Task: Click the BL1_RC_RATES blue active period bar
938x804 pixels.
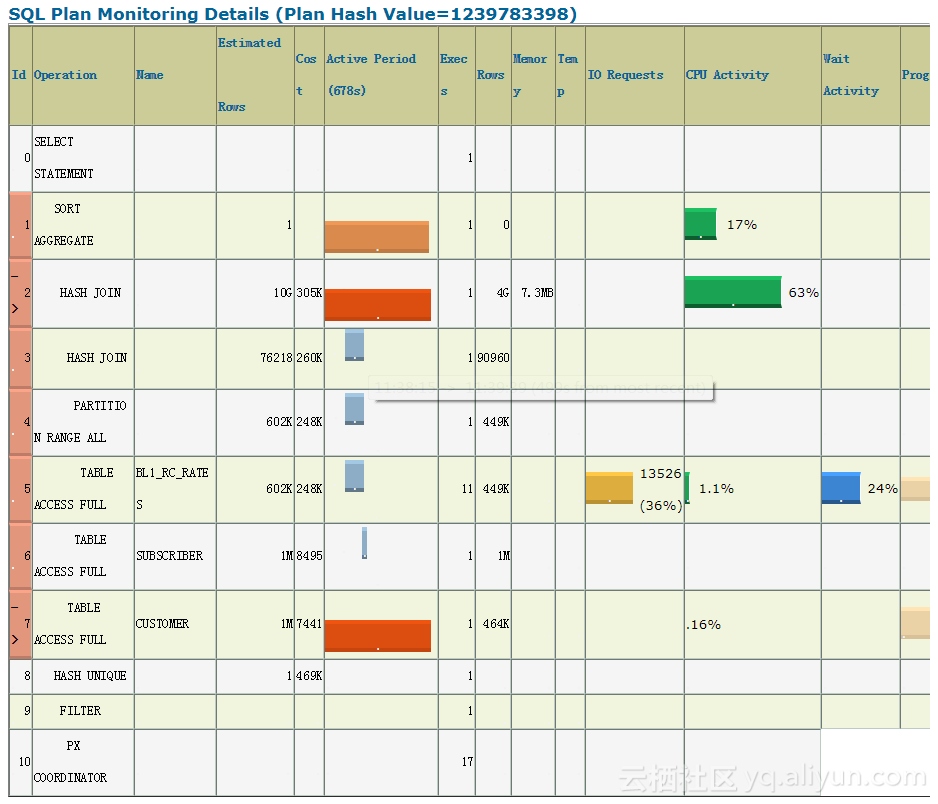Action: (x=354, y=476)
